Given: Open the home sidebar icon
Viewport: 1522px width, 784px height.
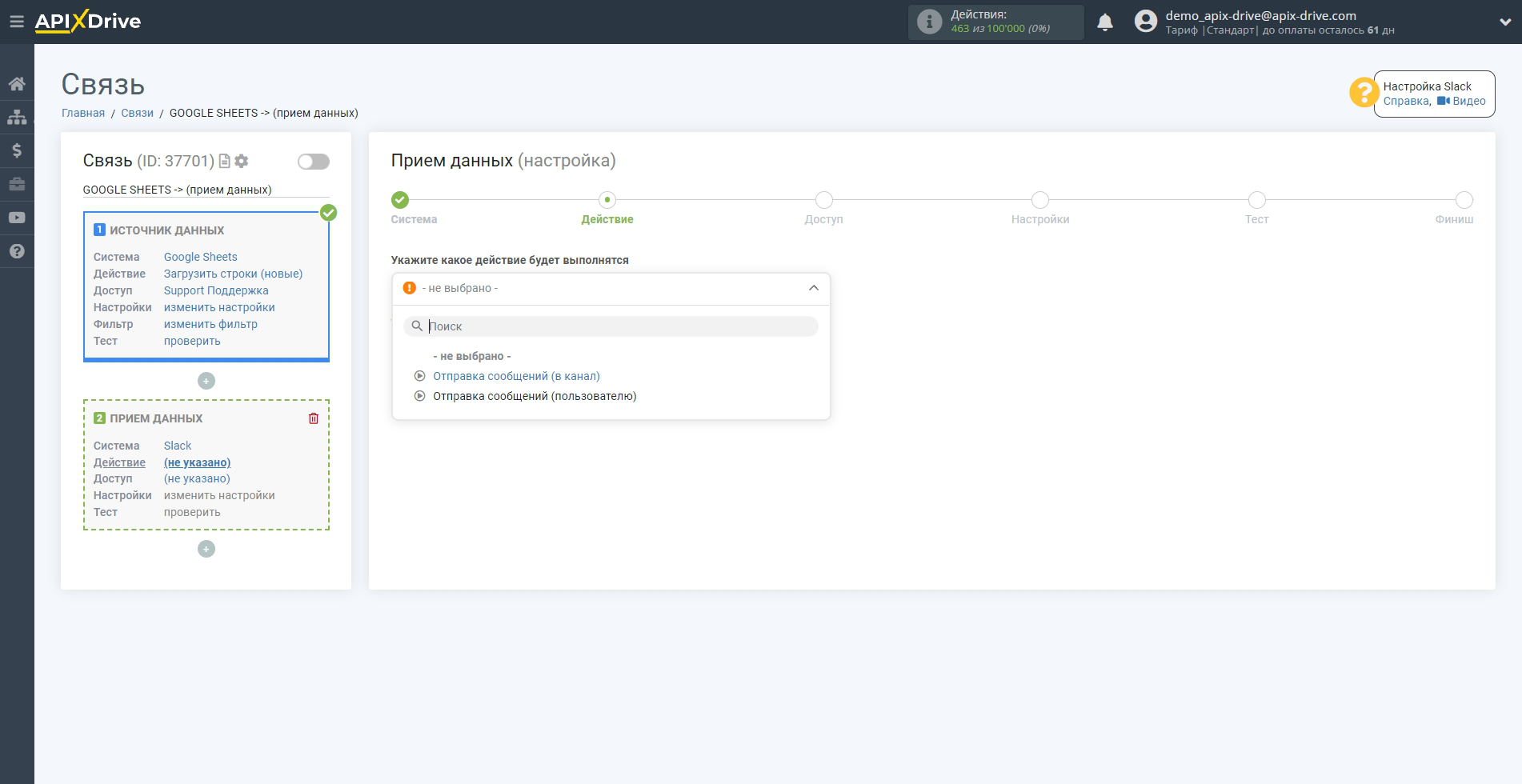Looking at the screenshot, I should (17, 84).
